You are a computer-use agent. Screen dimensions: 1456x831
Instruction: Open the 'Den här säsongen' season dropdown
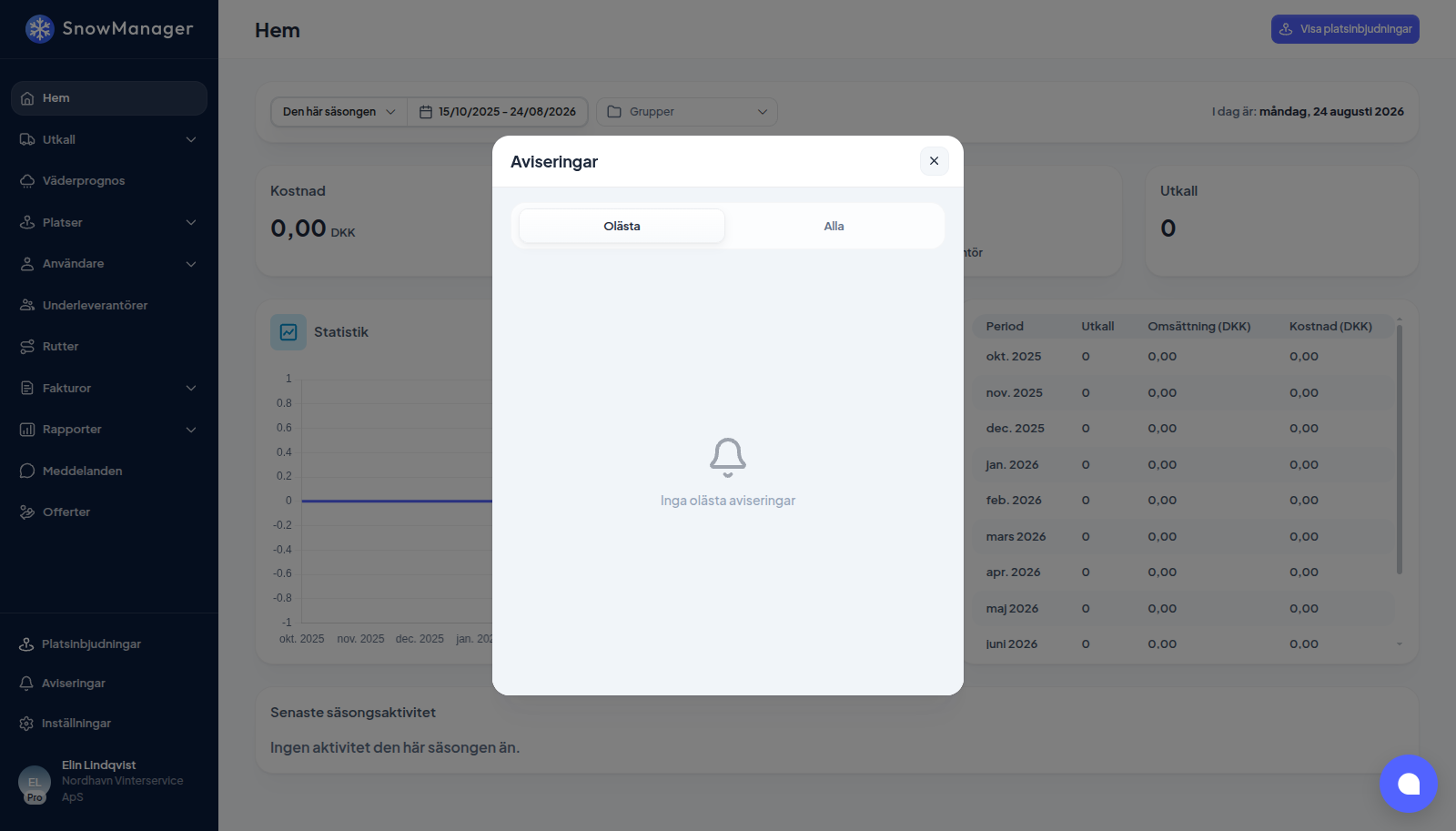pos(339,112)
